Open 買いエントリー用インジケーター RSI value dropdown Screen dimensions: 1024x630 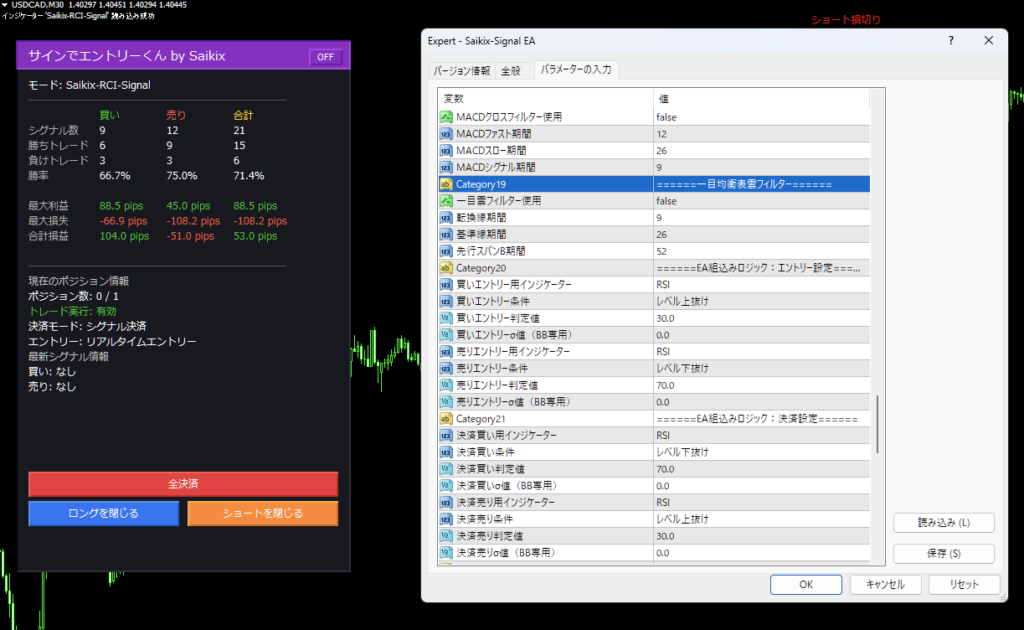point(760,285)
